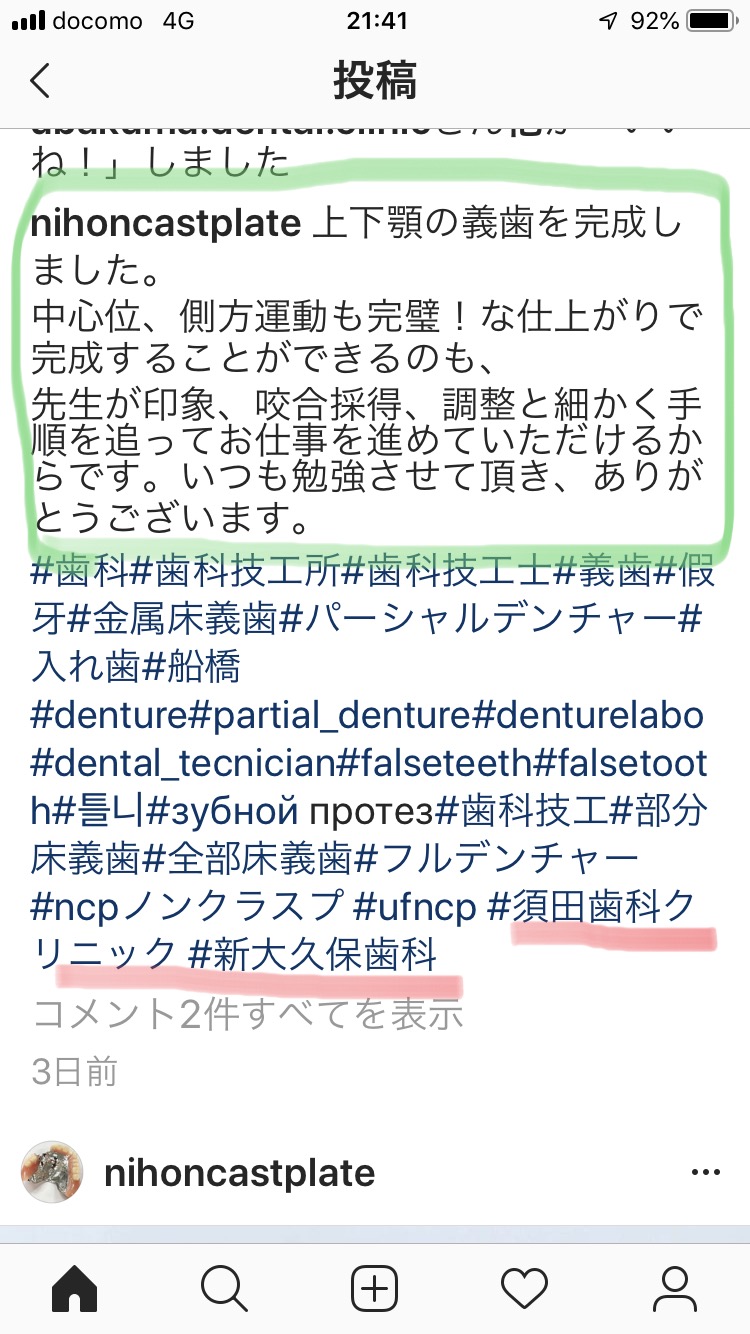The height and width of the screenshot is (1334, 750).
Task: Tap the back arrow in header
Action: click(x=40, y=81)
